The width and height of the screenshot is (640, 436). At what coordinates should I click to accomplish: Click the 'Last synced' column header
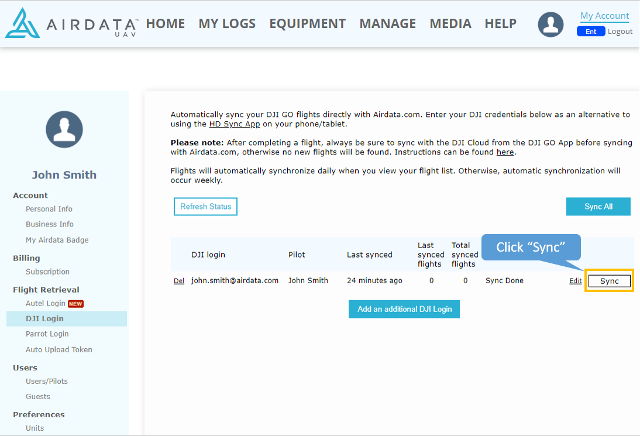369,255
